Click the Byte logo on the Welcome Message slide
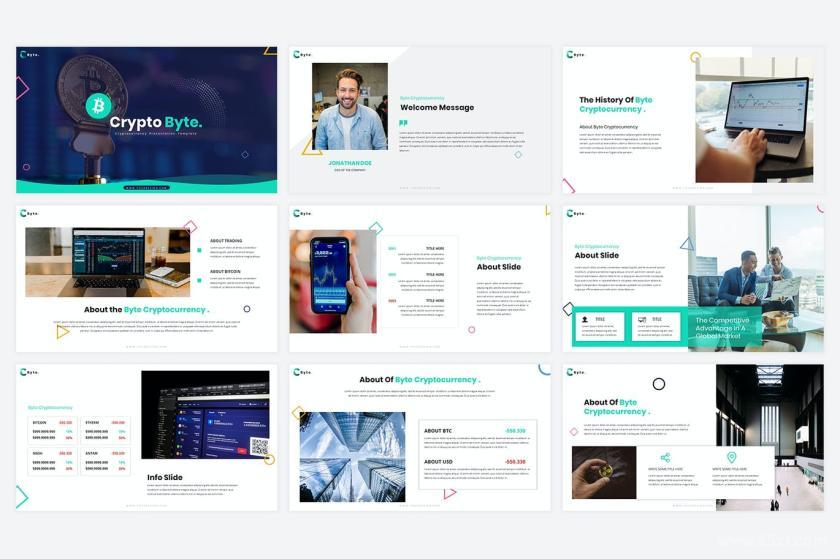Viewport: 840px width, 559px height. click(x=303, y=54)
